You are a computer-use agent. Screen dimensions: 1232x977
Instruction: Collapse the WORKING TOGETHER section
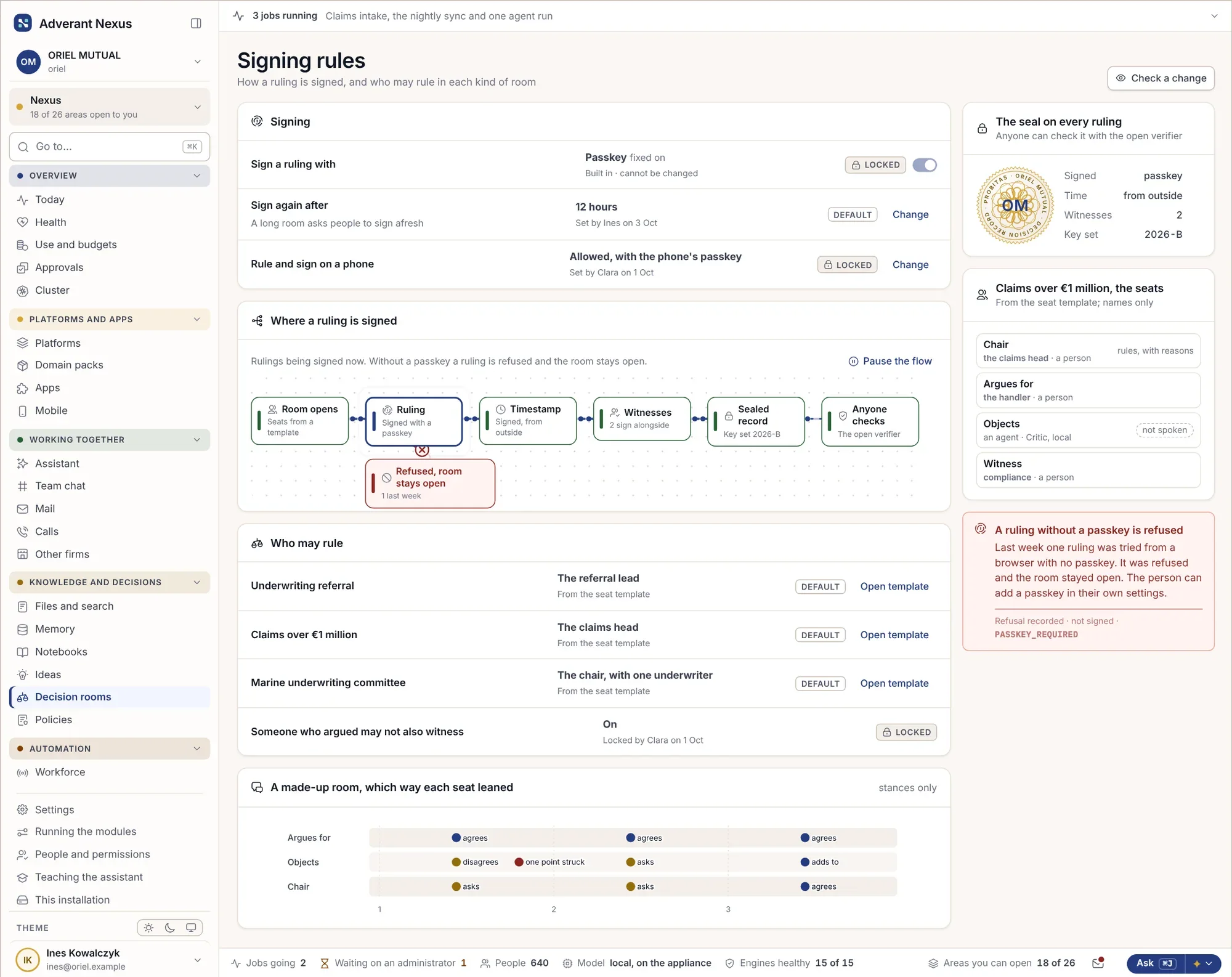[110, 439]
